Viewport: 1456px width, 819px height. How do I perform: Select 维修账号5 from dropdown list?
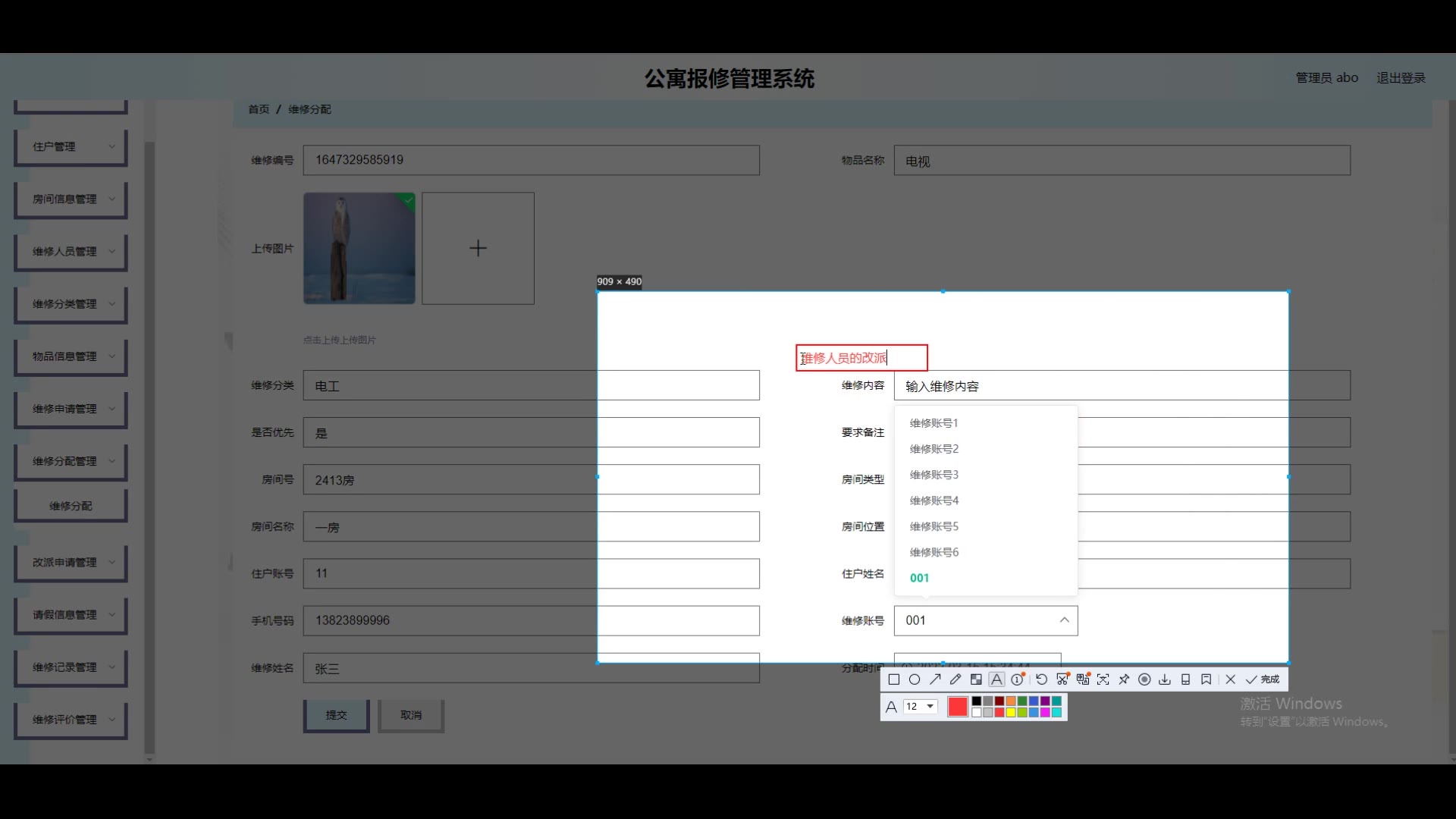(986, 526)
